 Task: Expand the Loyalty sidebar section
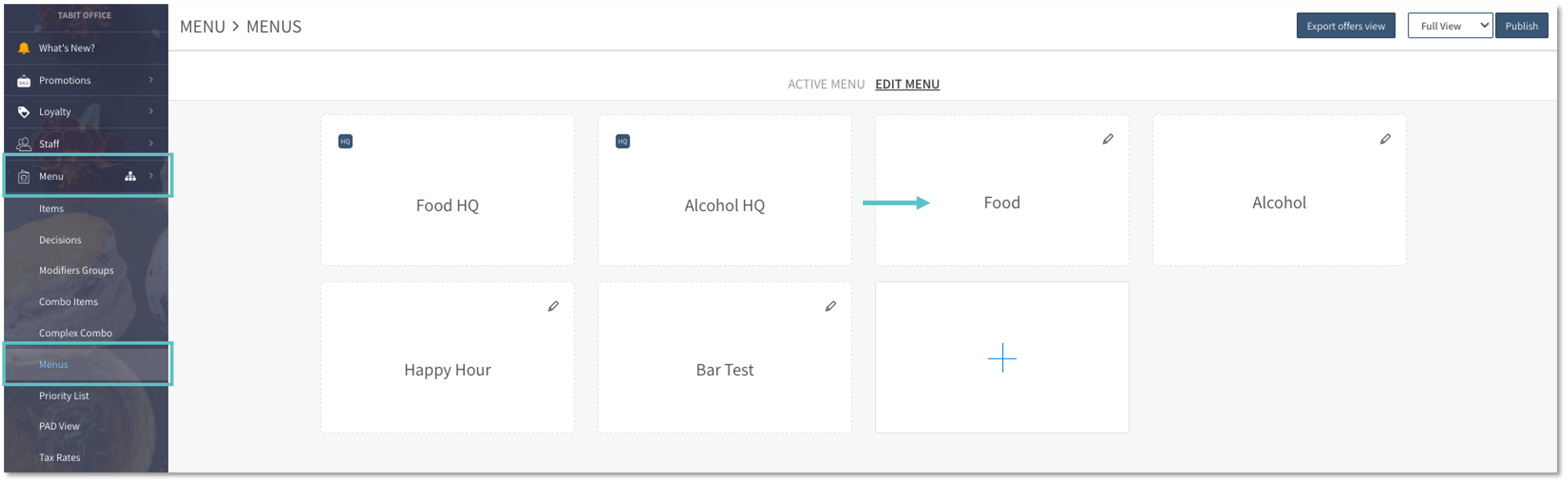click(85, 112)
